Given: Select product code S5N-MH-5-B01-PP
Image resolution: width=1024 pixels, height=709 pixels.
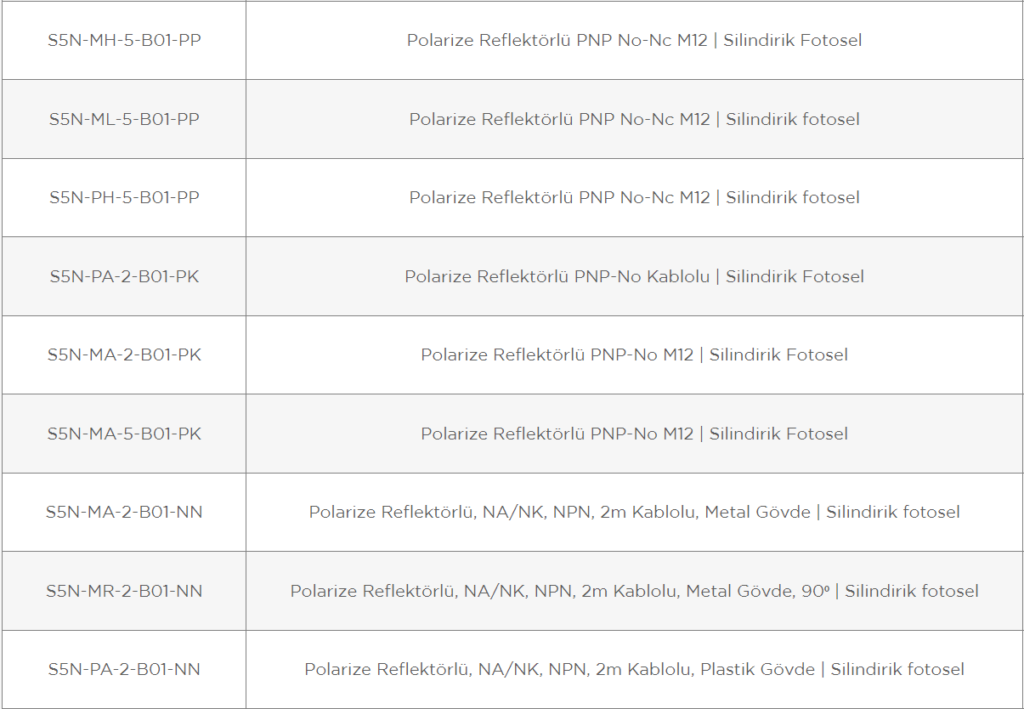Looking at the screenshot, I should pos(124,40).
